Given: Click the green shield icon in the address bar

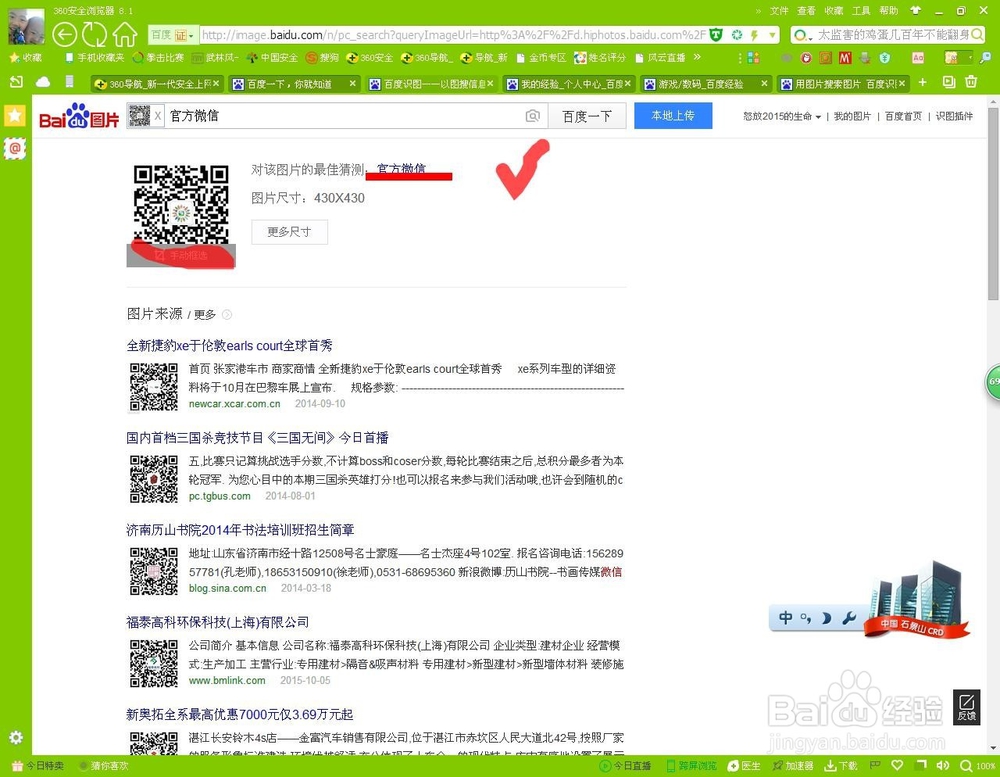Looking at the screenshot, I should 717,35.
